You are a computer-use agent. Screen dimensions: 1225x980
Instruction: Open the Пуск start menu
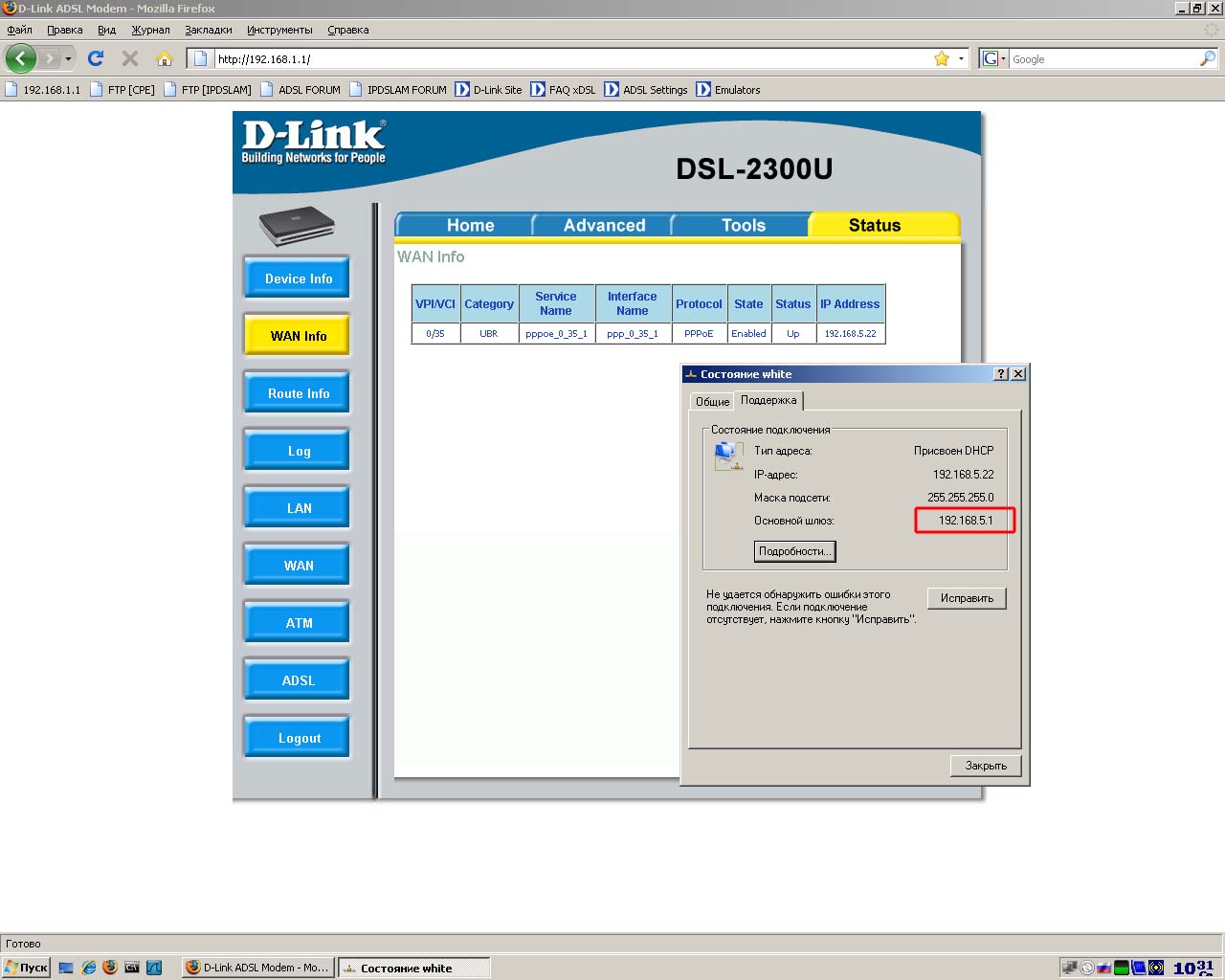click(x=26, y=968)
